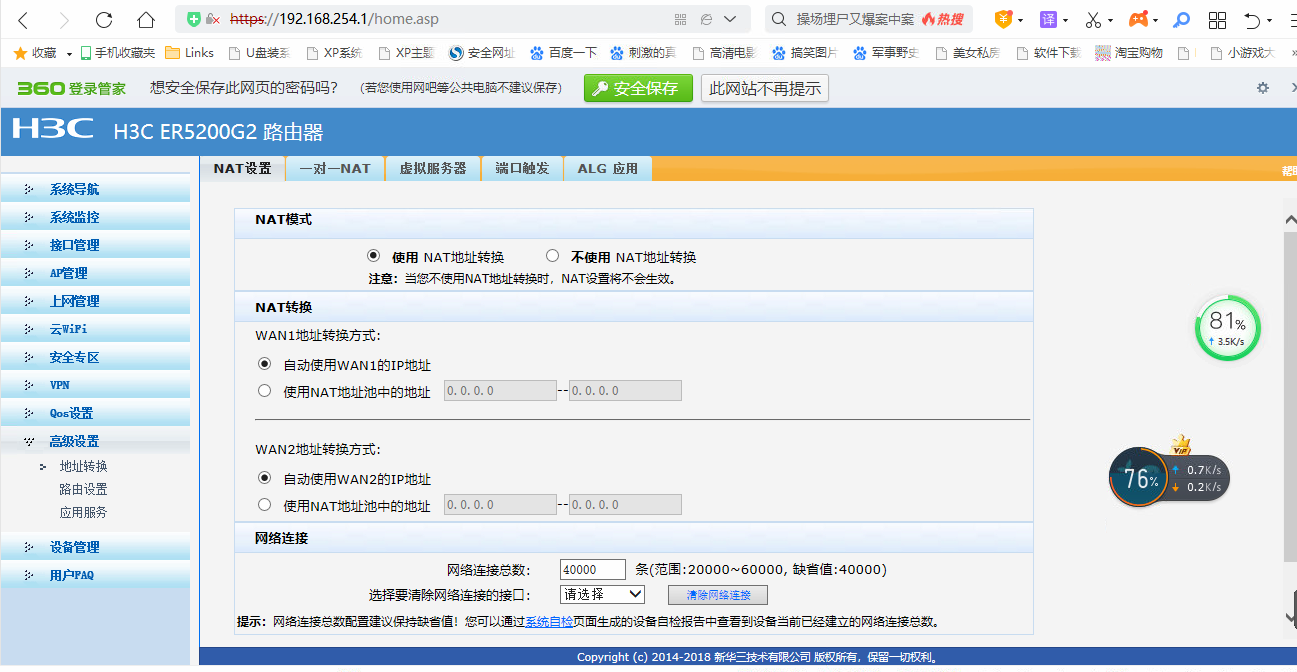
Task: Switch to ALG 应用 tab
Action: pyautogui.click(x=608, y=169)
